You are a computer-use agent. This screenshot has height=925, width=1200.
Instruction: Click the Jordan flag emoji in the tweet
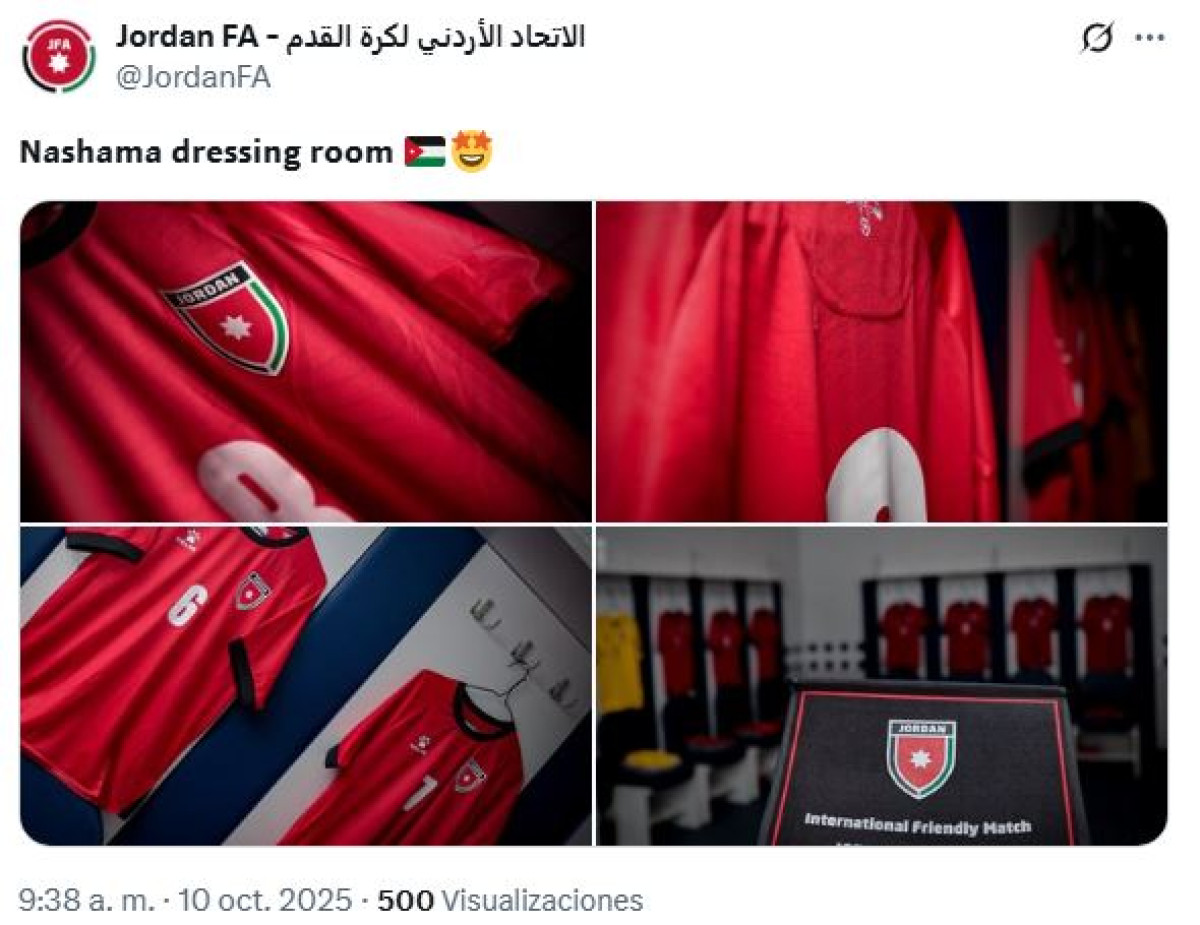click(x=425, y=153)
